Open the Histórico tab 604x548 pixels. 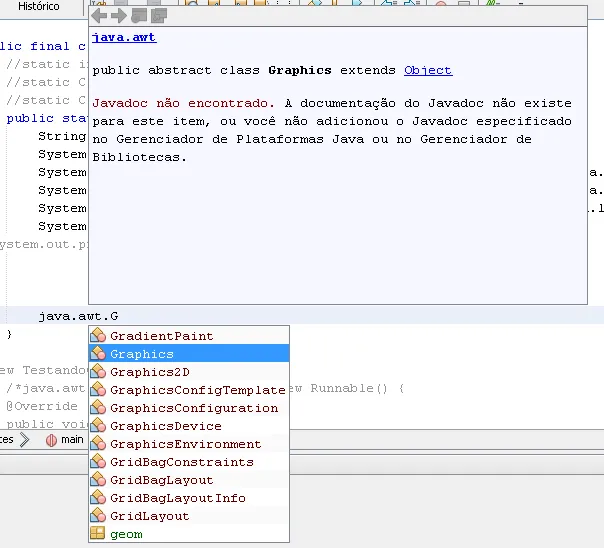point(39,7)
